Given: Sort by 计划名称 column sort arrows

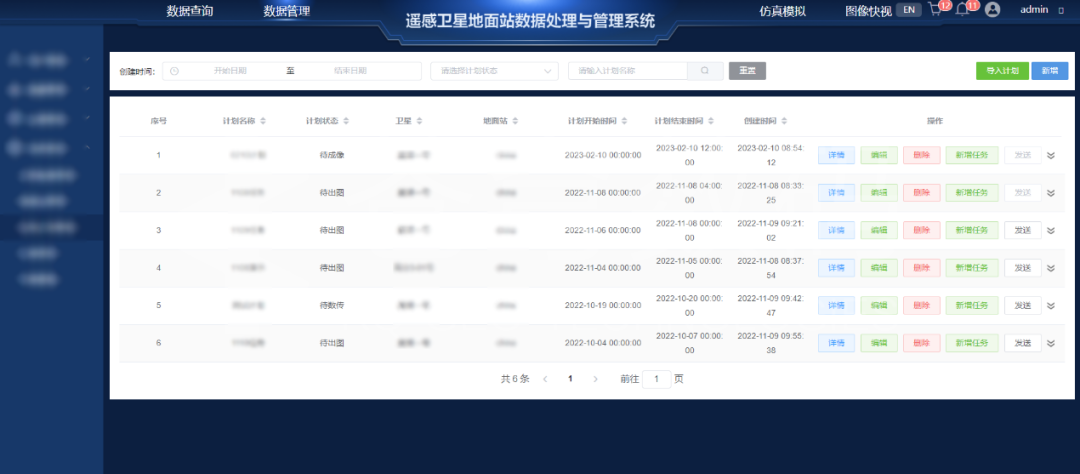Looking at the screenshot, I should click(x=263, y=121).
